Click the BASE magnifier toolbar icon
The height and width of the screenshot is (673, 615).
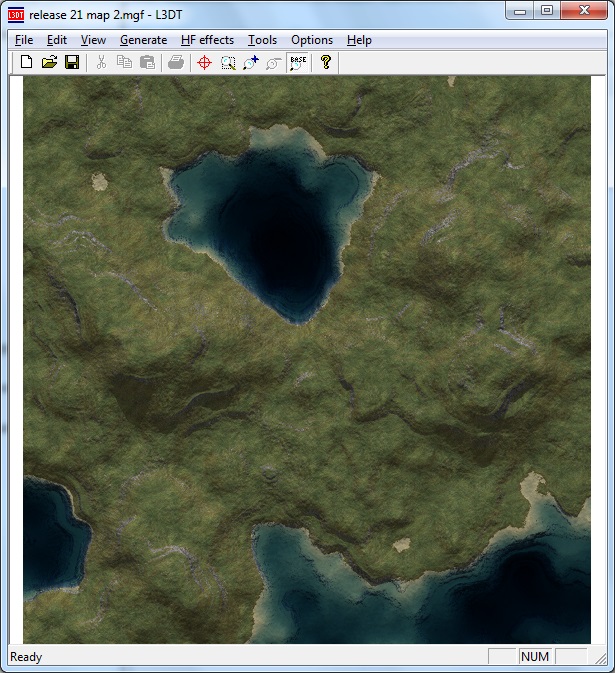click(x=298, y=63)
